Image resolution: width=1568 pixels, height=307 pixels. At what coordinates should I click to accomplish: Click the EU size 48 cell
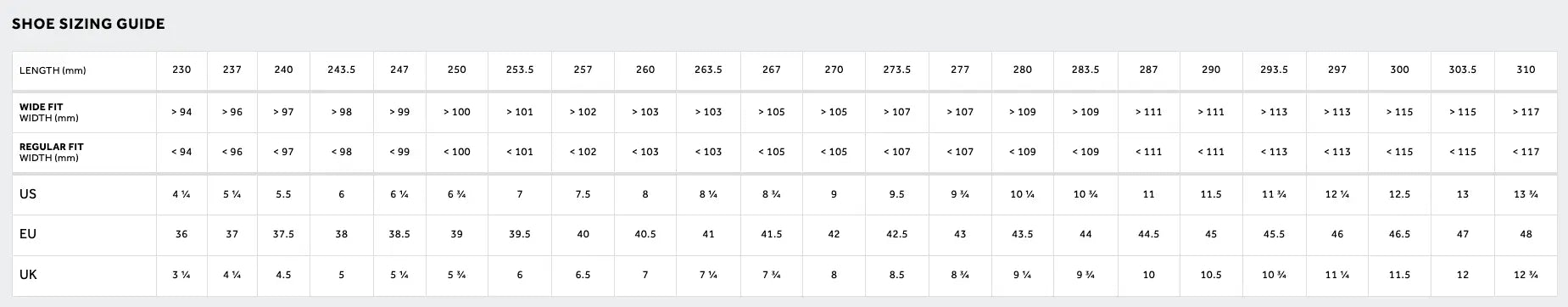1526,234
